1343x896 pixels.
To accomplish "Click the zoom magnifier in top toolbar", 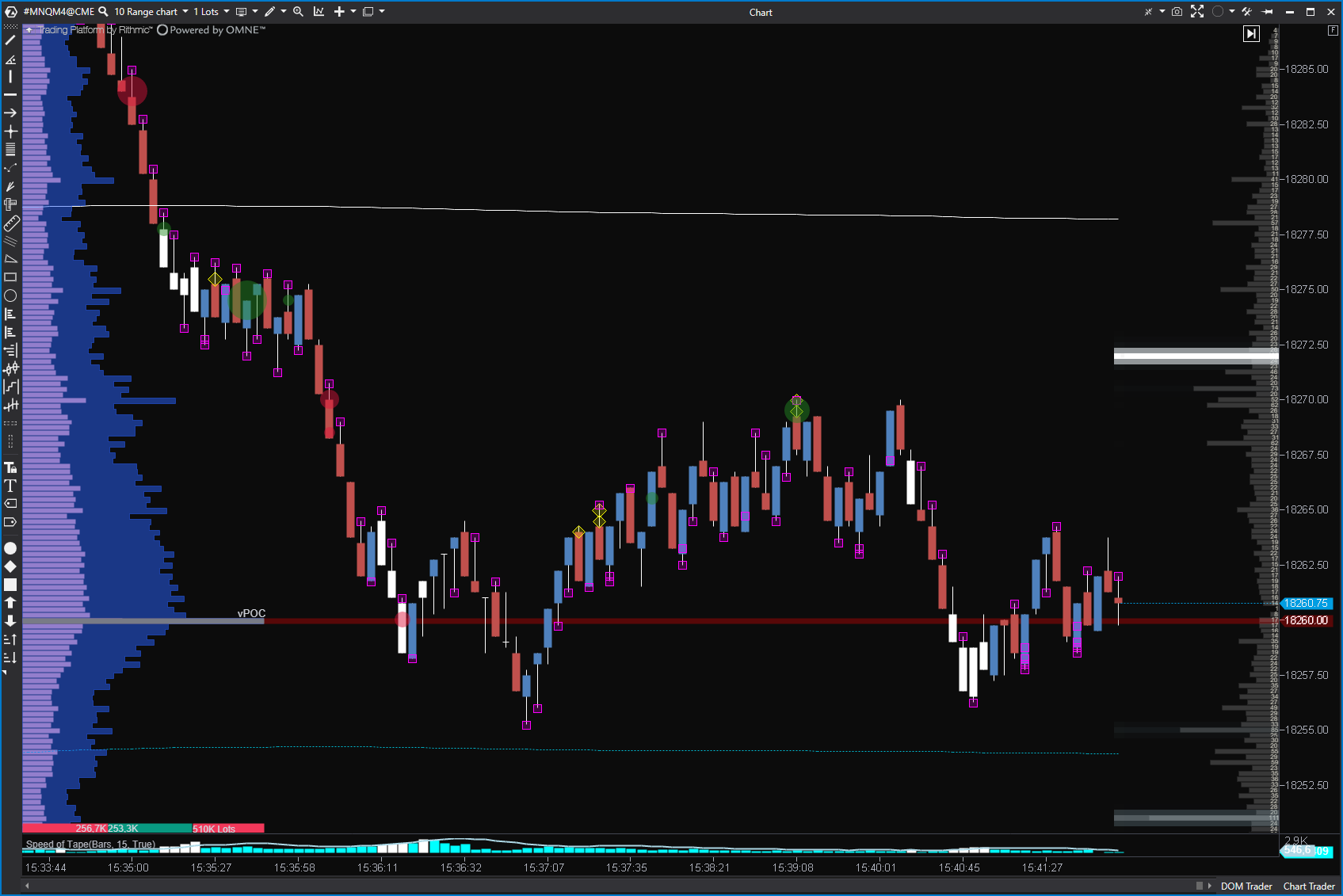I will tap(298, 12).
